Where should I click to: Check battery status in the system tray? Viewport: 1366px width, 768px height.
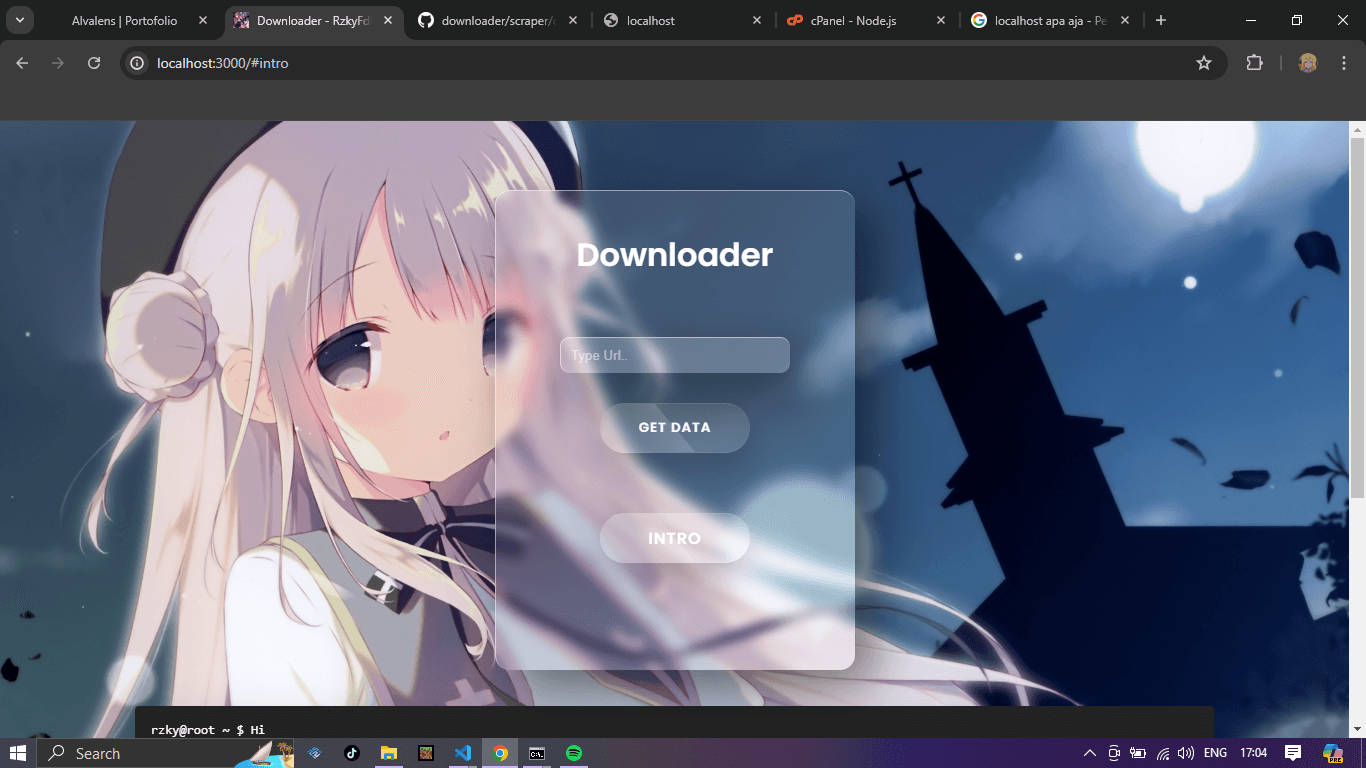(x=1138, y=753)
